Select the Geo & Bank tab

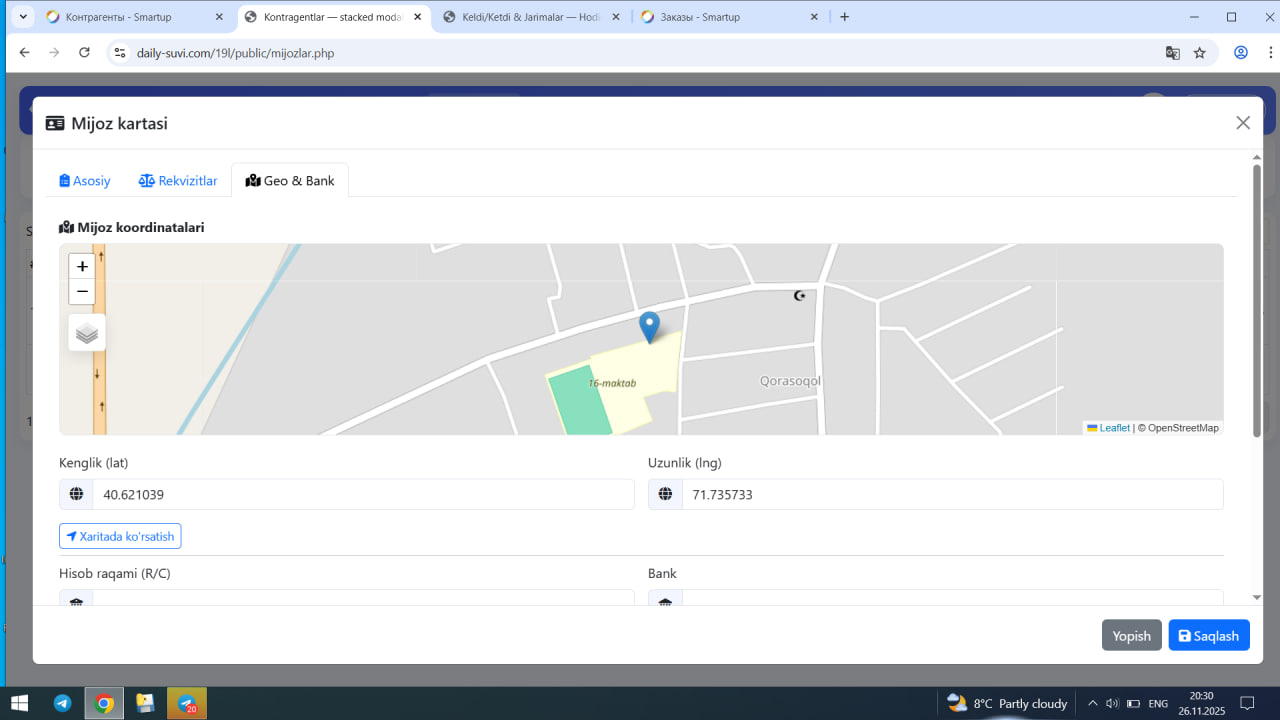click(x=290, y=181)
